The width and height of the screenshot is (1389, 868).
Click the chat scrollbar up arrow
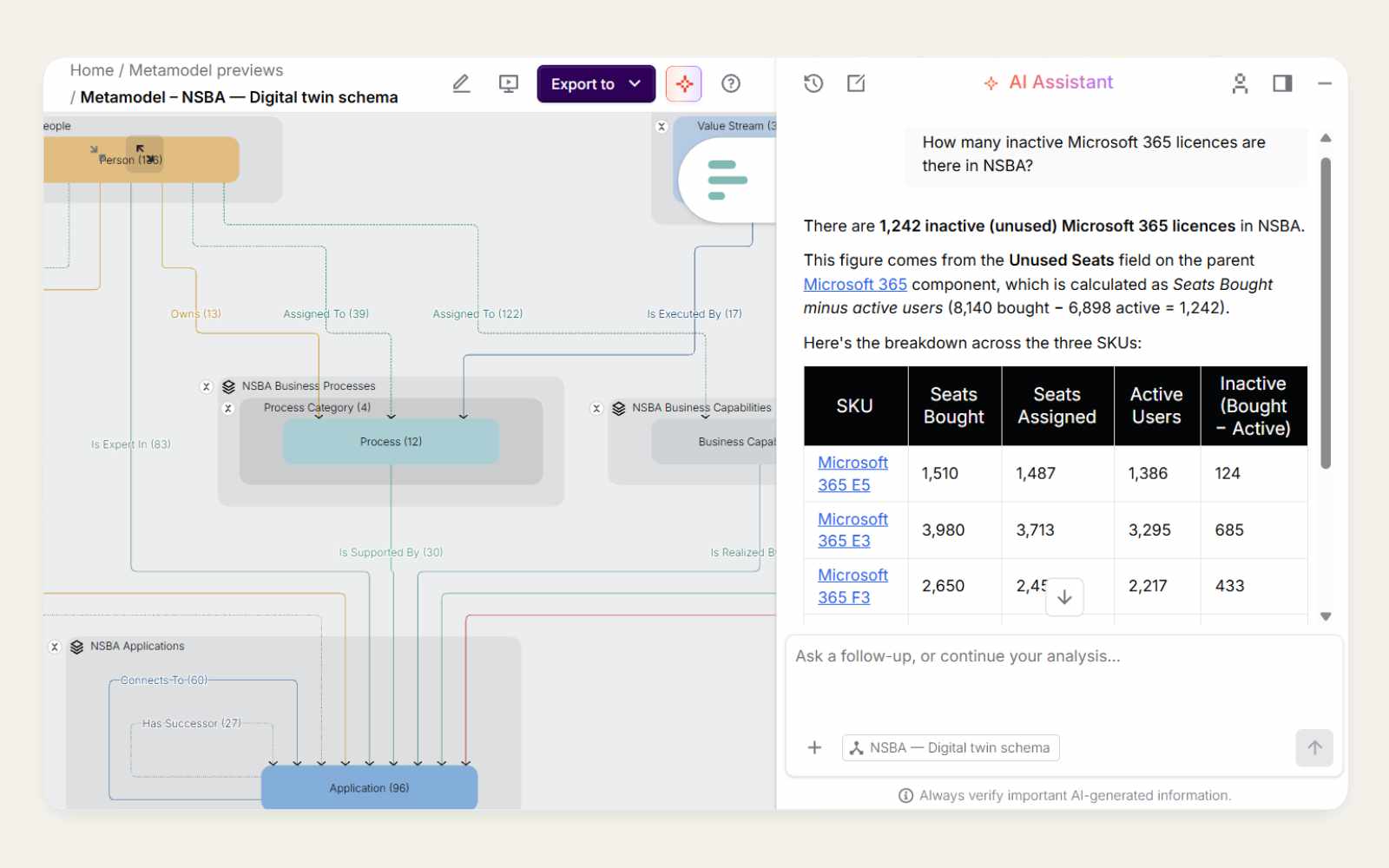point(1326,138)
